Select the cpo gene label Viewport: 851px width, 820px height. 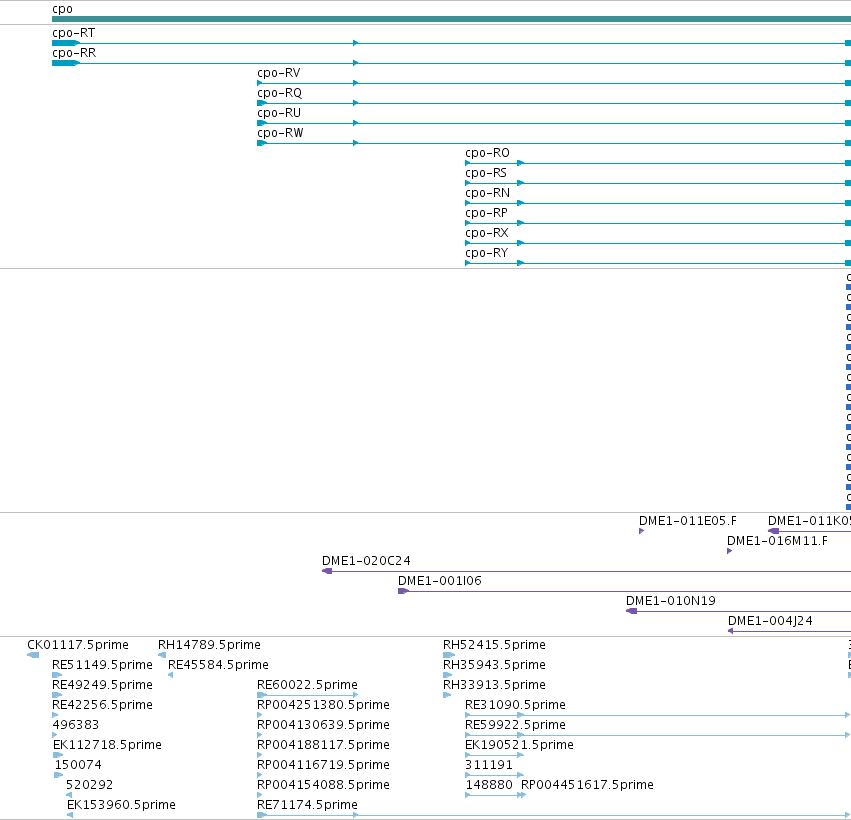(x=62, y=9)
